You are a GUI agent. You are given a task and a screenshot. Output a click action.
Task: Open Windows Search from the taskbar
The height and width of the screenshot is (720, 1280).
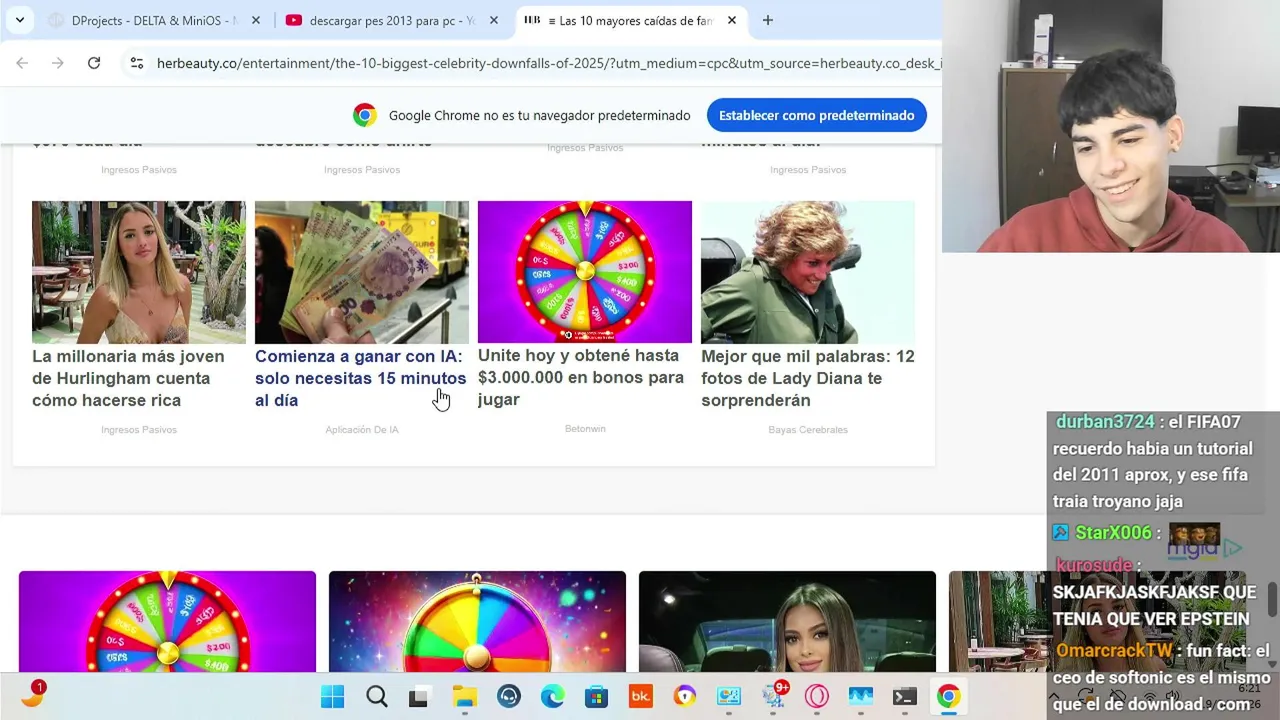point(377,697)
